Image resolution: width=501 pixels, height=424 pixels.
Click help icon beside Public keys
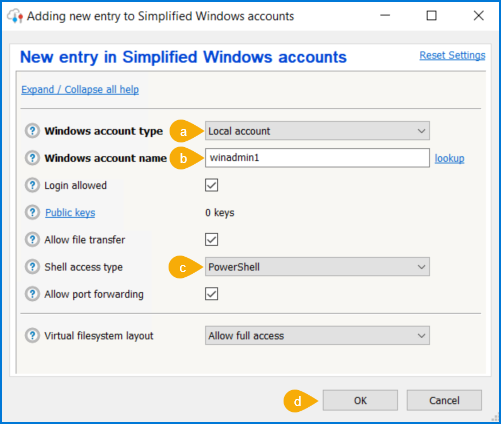[x=32, y=212]
